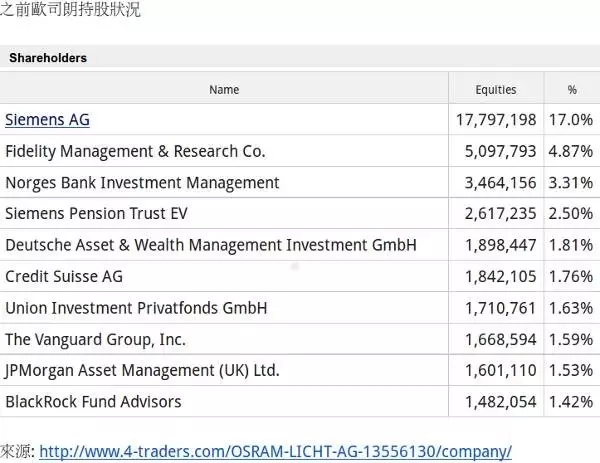Sort by the Equities column header
Screen dimensions: 600x463
[x=496, y=90]
